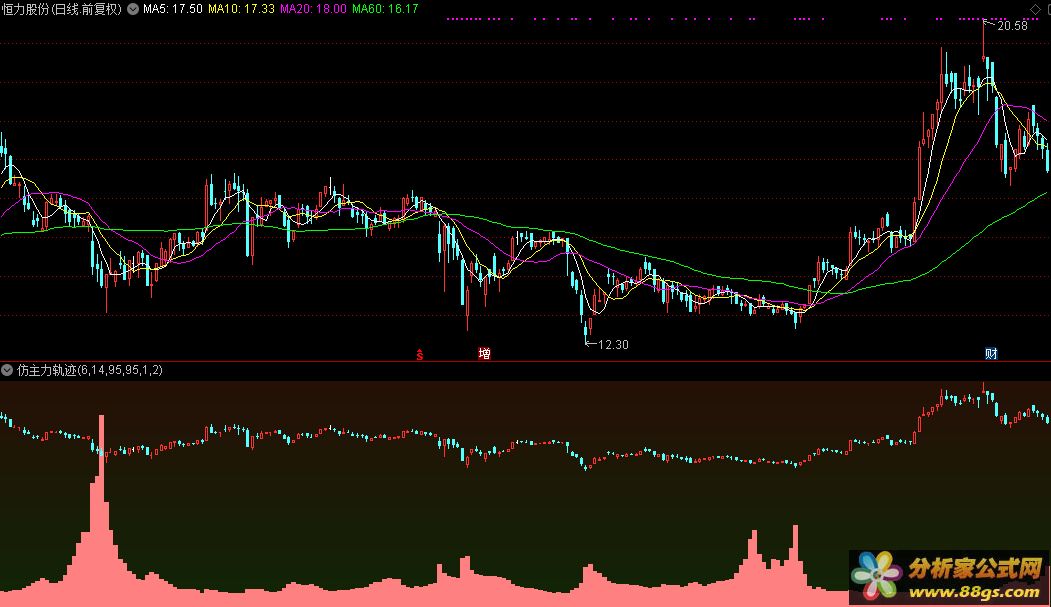Expand the main chart dropdown arrow beside 恒力股份
1051x607 pixels.
133,9
